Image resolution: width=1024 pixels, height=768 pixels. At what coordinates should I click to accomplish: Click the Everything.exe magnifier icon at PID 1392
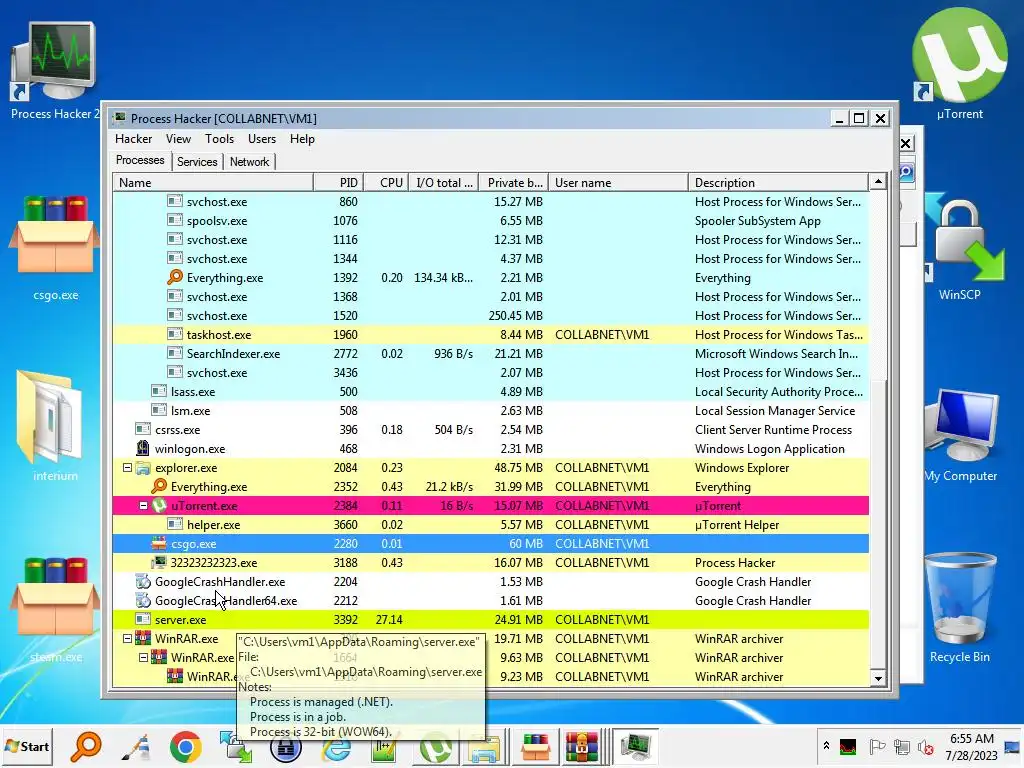tap(174, 278)
